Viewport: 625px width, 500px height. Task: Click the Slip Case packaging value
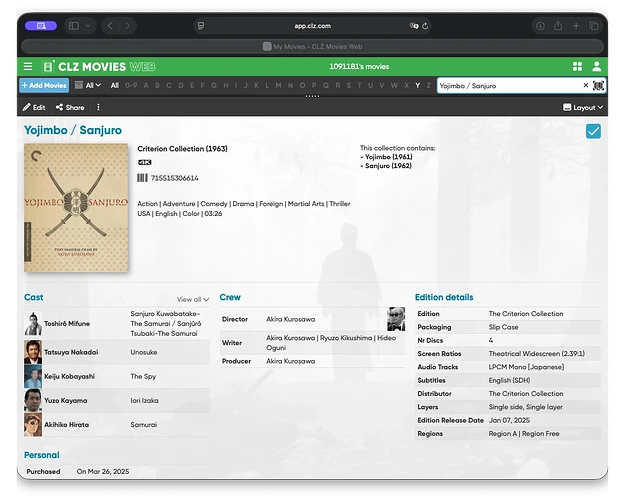(503, 327)
